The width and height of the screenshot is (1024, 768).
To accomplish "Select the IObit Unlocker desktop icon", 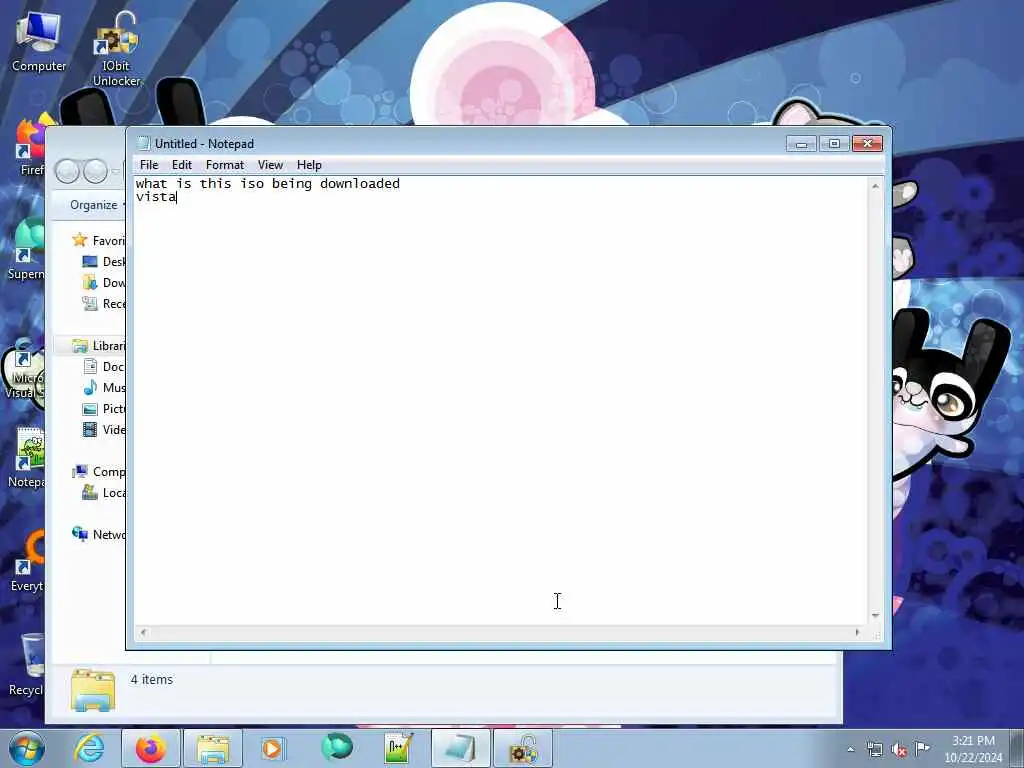I will (x=116, y=49).
